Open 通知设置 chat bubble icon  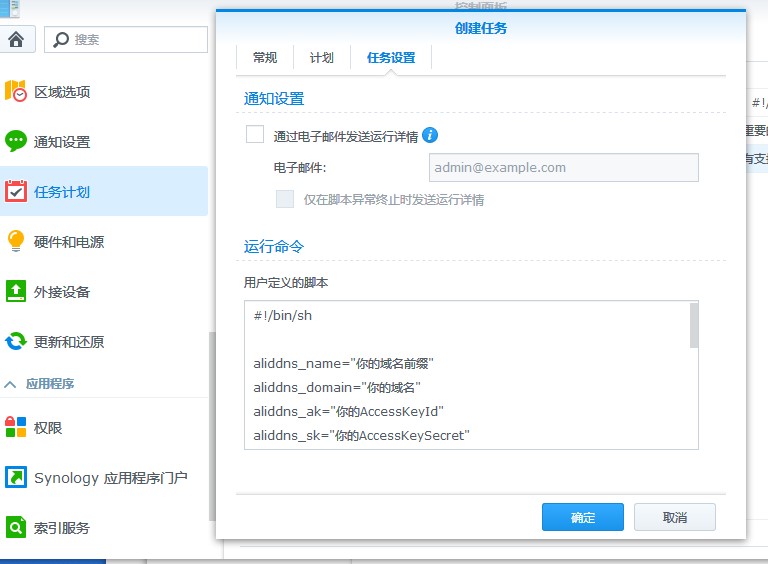16,142
